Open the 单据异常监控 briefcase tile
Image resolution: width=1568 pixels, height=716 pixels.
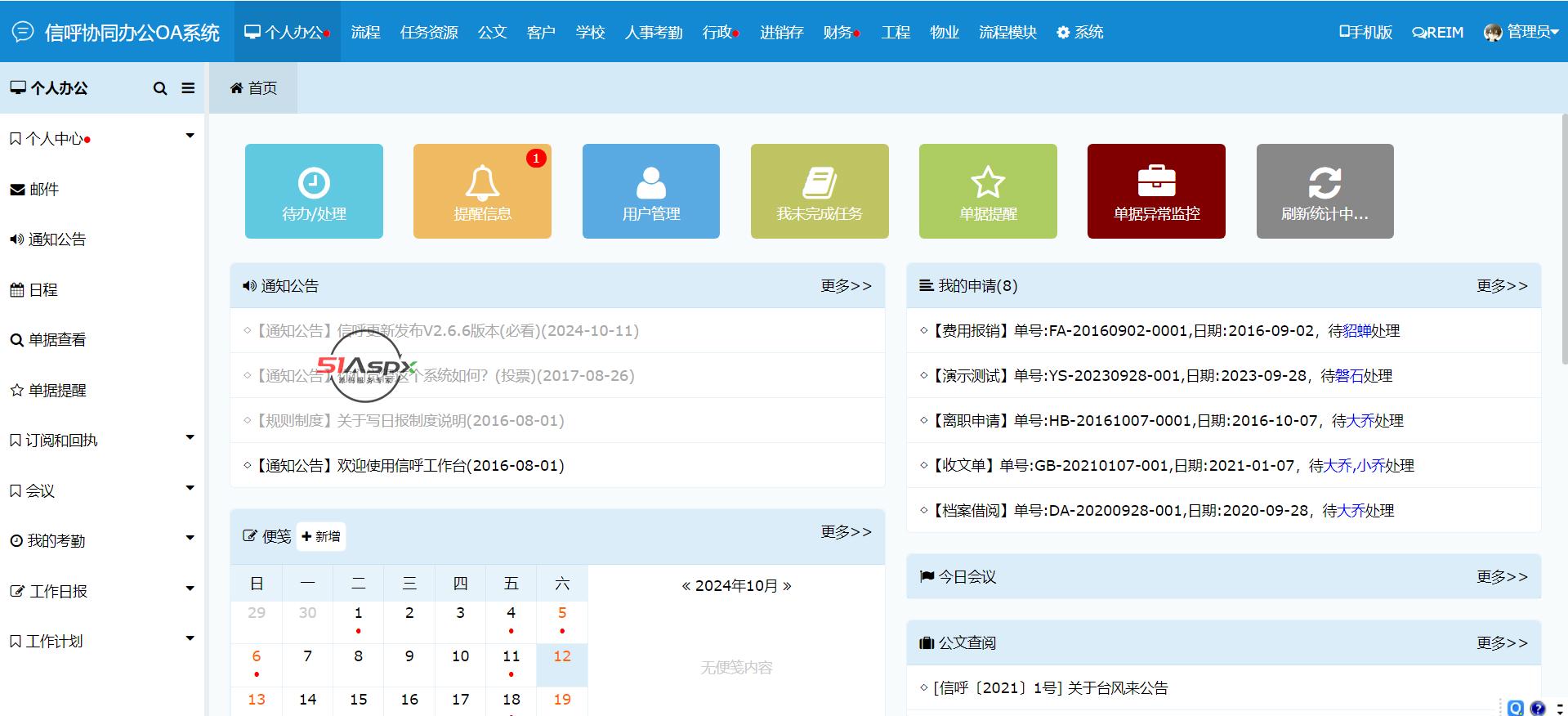(x=1155, y=191)
